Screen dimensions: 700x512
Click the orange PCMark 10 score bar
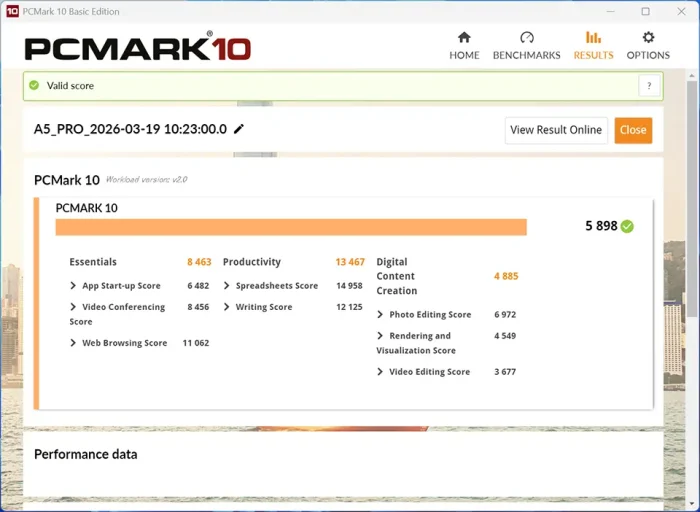click(x=290, y=227)
